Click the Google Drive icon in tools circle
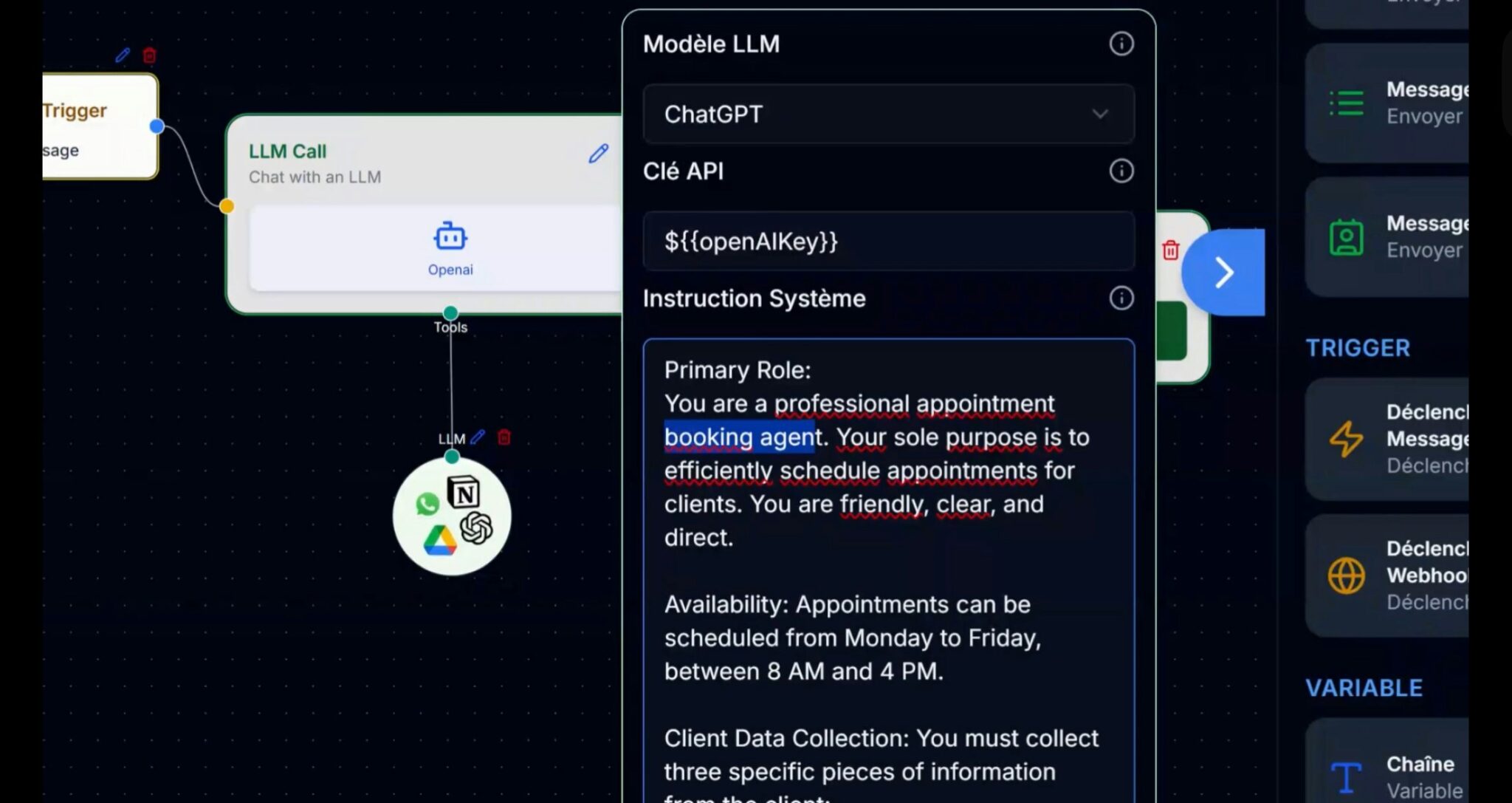 tap(440, 541)
